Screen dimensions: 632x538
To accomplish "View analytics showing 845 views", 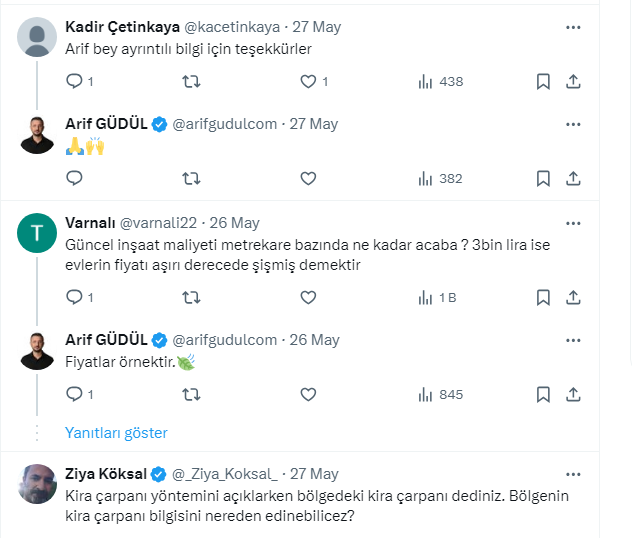I will 440,394.
